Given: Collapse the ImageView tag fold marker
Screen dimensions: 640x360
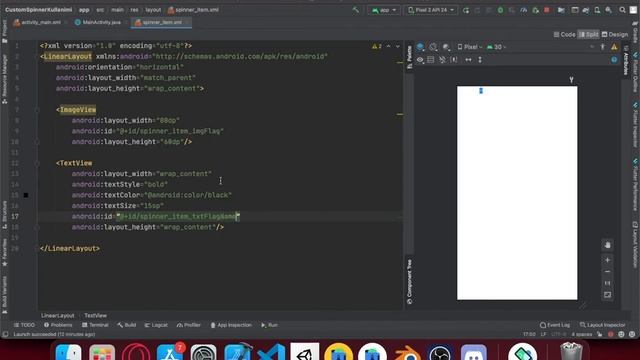Looking at the screenshot, I should tap(37, 109).
